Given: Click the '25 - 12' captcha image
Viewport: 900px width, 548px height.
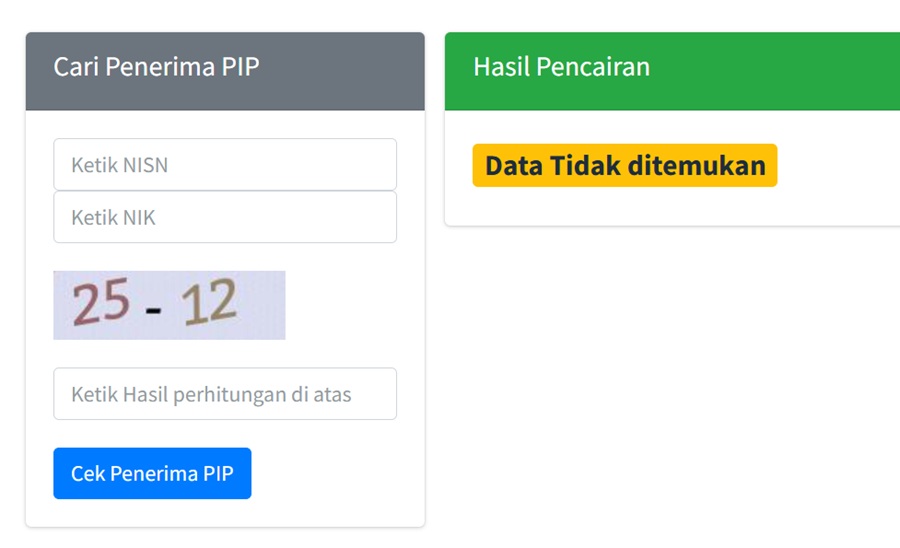Looking at the screenshot, I should (169, 305).
